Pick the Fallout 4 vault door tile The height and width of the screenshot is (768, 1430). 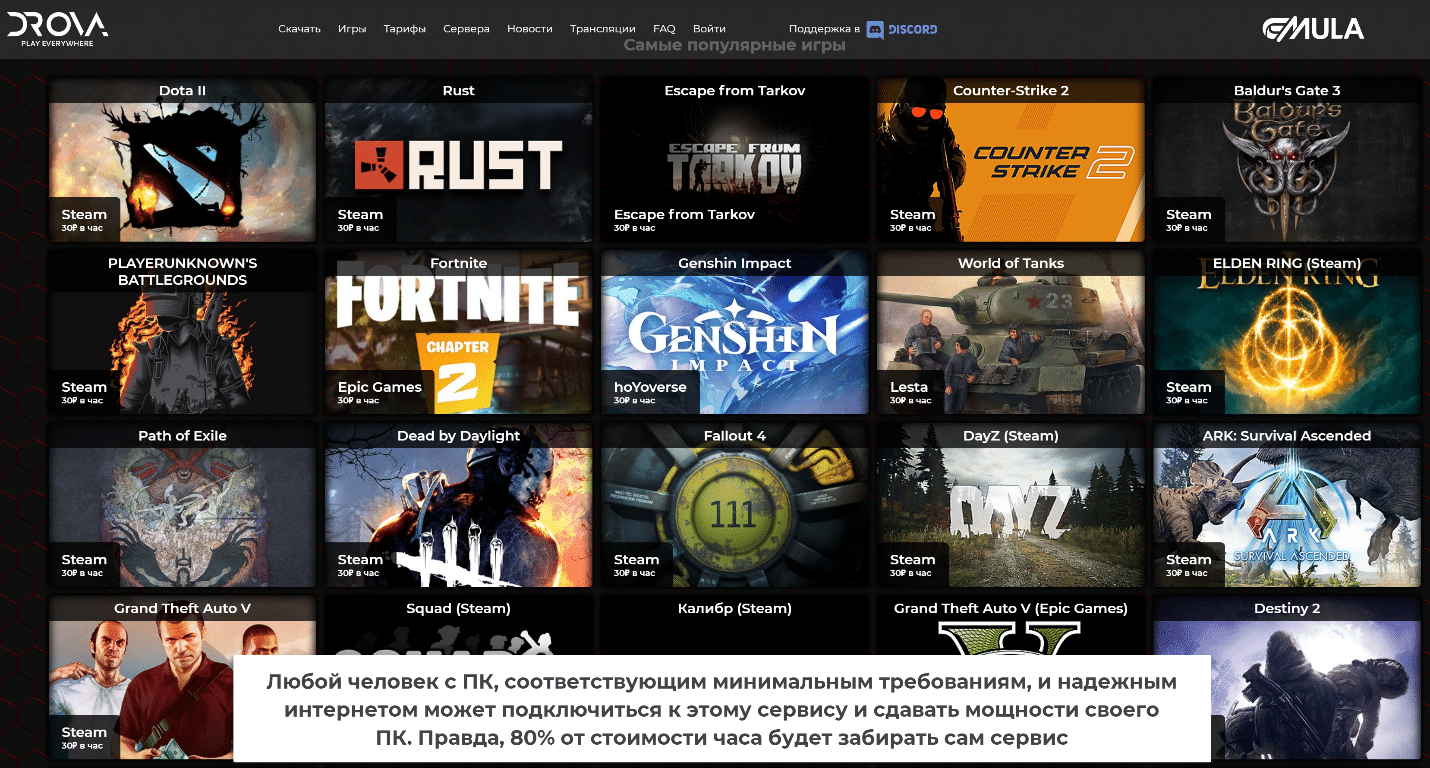point(734,506)
